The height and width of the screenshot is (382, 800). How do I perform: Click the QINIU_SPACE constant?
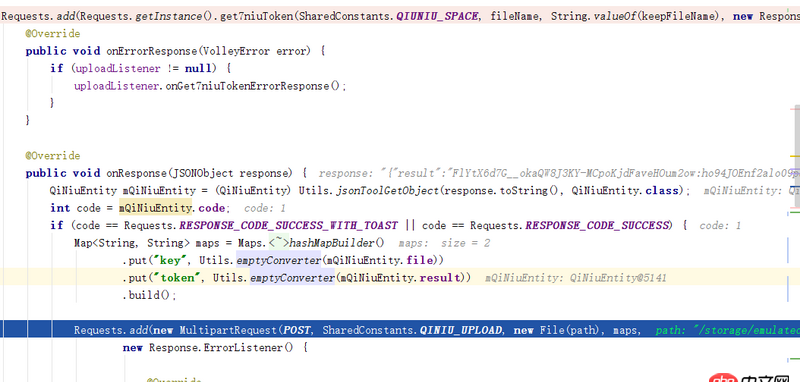click(x=437, y=17)
